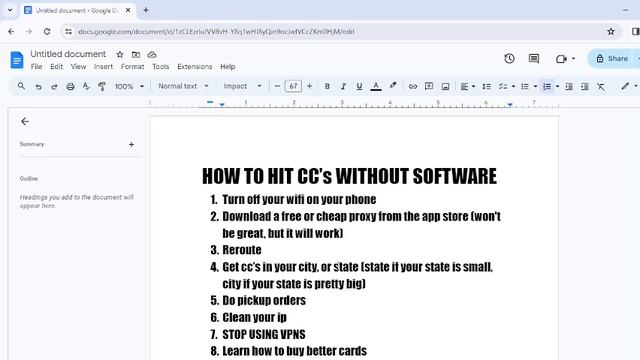
Task: Open the Edit menu
Action: (x=56, y=67)
